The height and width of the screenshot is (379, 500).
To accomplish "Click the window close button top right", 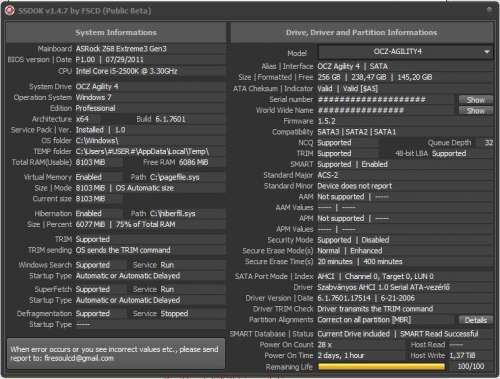I will (x=489, y=10).
